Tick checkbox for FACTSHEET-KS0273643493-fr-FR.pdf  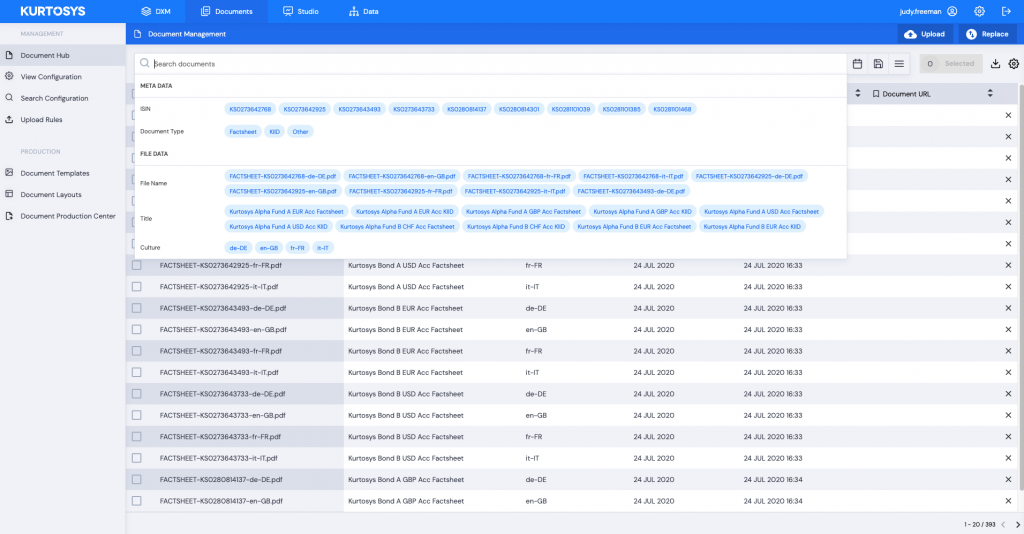pyautogui.click(x=136, y=351)
